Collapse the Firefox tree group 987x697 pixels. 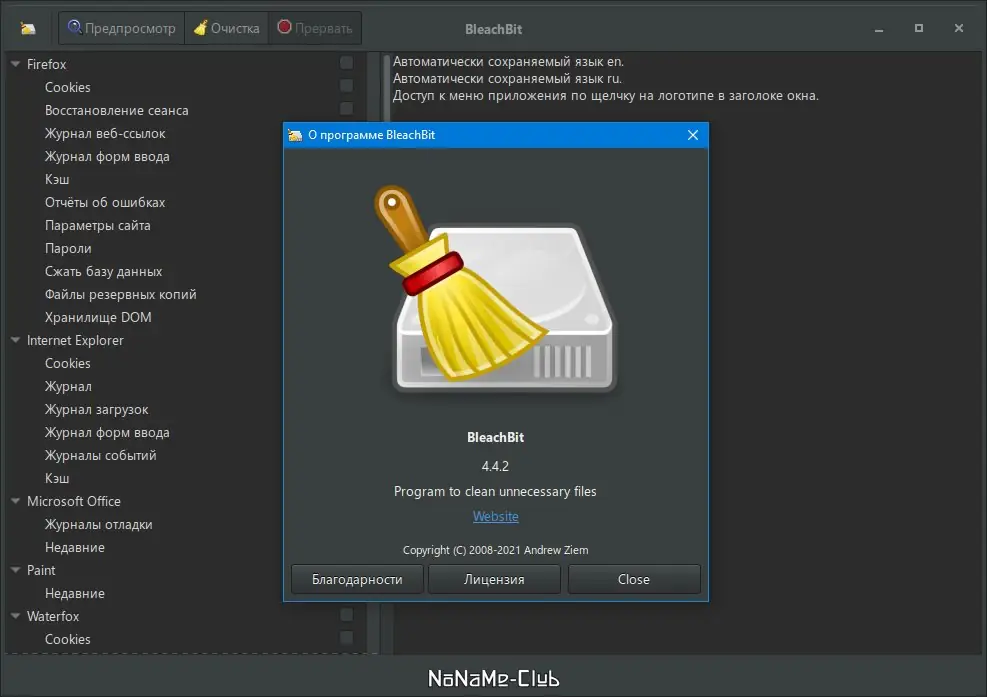tap(16, 64)
